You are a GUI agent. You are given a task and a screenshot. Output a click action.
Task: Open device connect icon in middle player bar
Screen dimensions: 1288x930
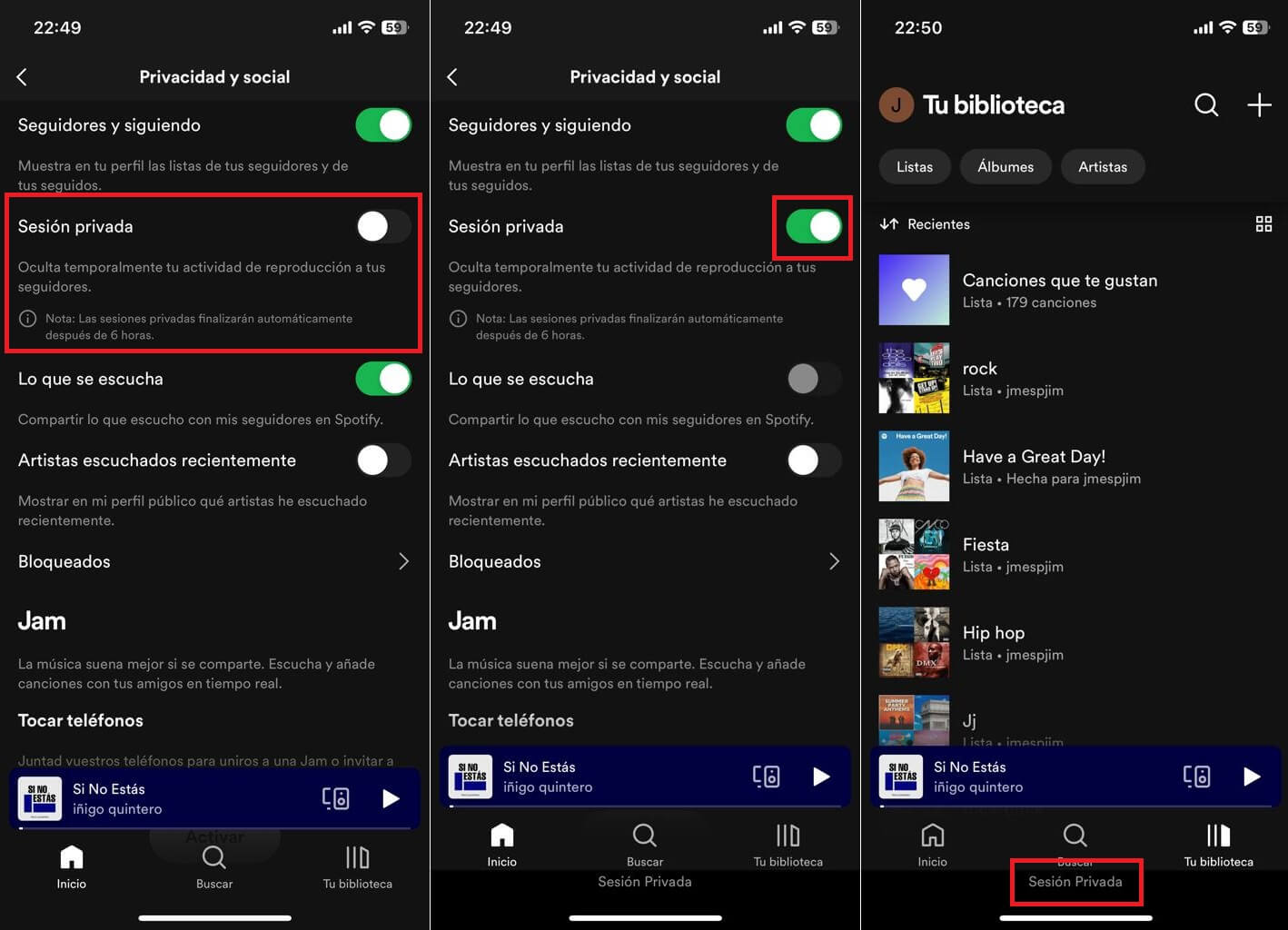coord(766,777)
